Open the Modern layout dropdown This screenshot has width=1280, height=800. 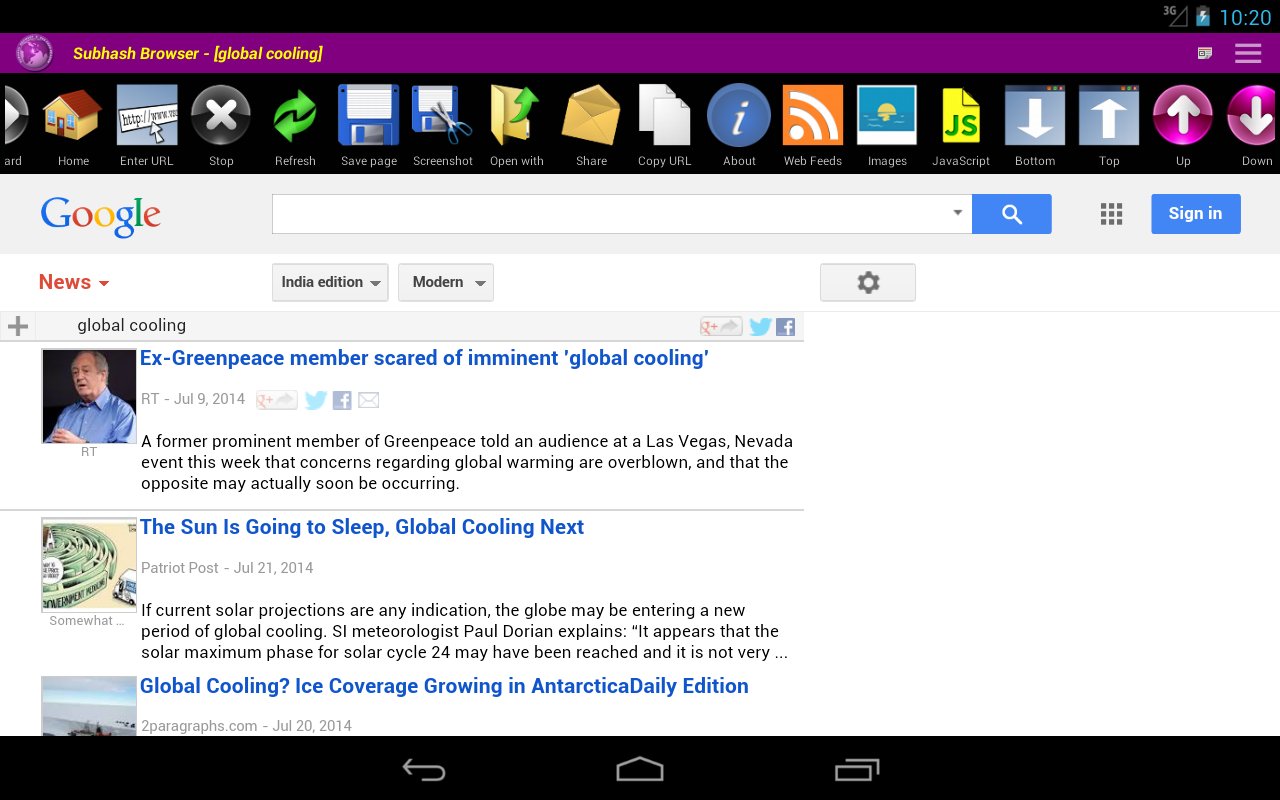click(x=446, y=282)
